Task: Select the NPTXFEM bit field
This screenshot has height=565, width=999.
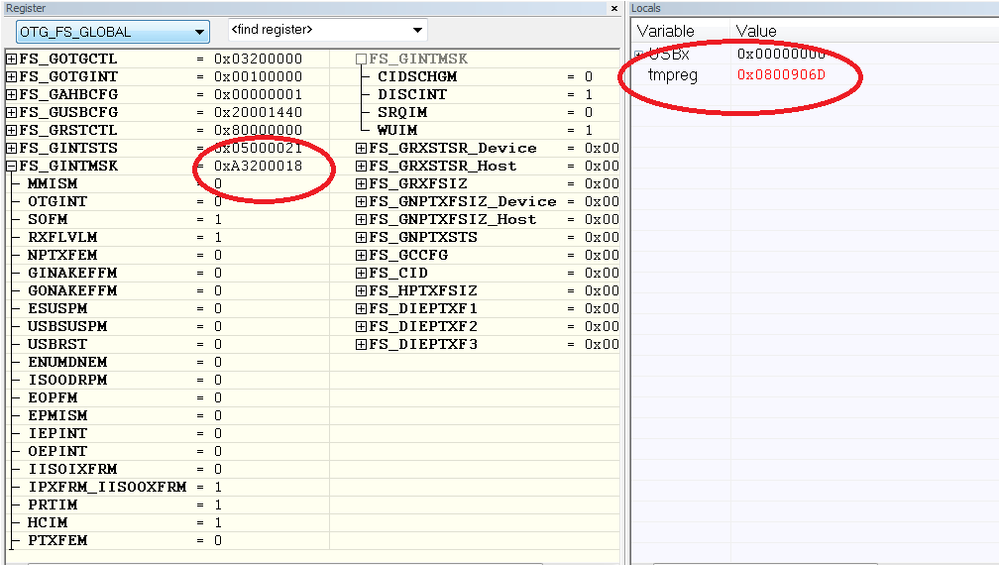Action: click(62, 255)
